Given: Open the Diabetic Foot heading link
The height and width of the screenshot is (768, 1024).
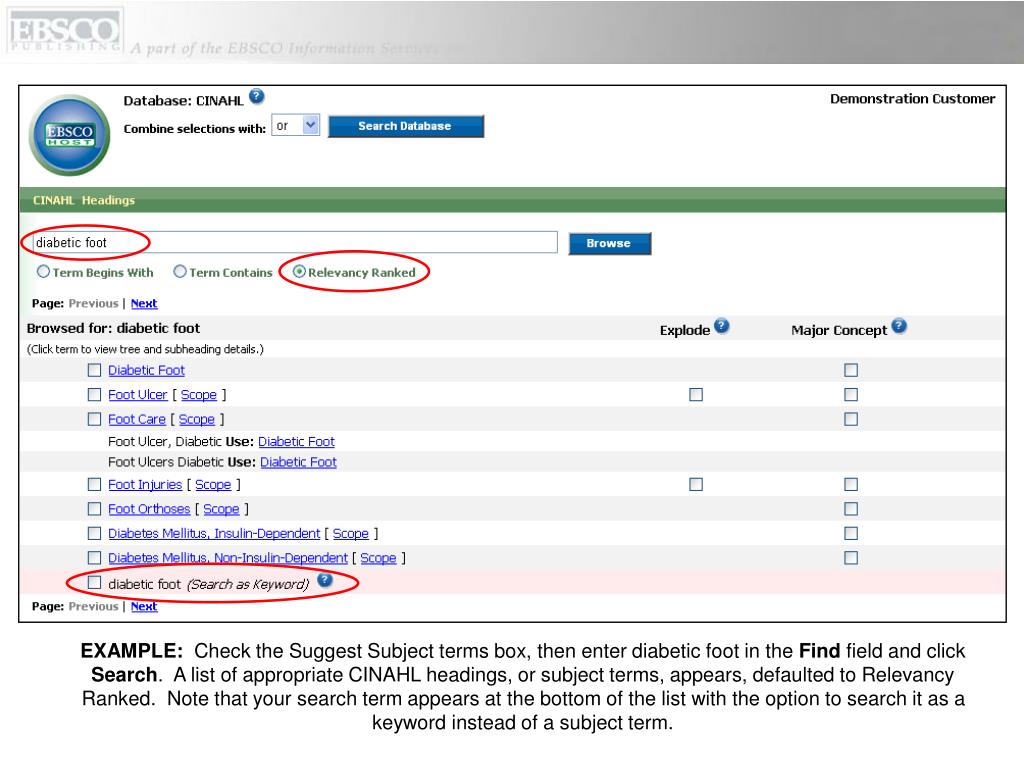Looking at the screenshot, I should (146, 370).
